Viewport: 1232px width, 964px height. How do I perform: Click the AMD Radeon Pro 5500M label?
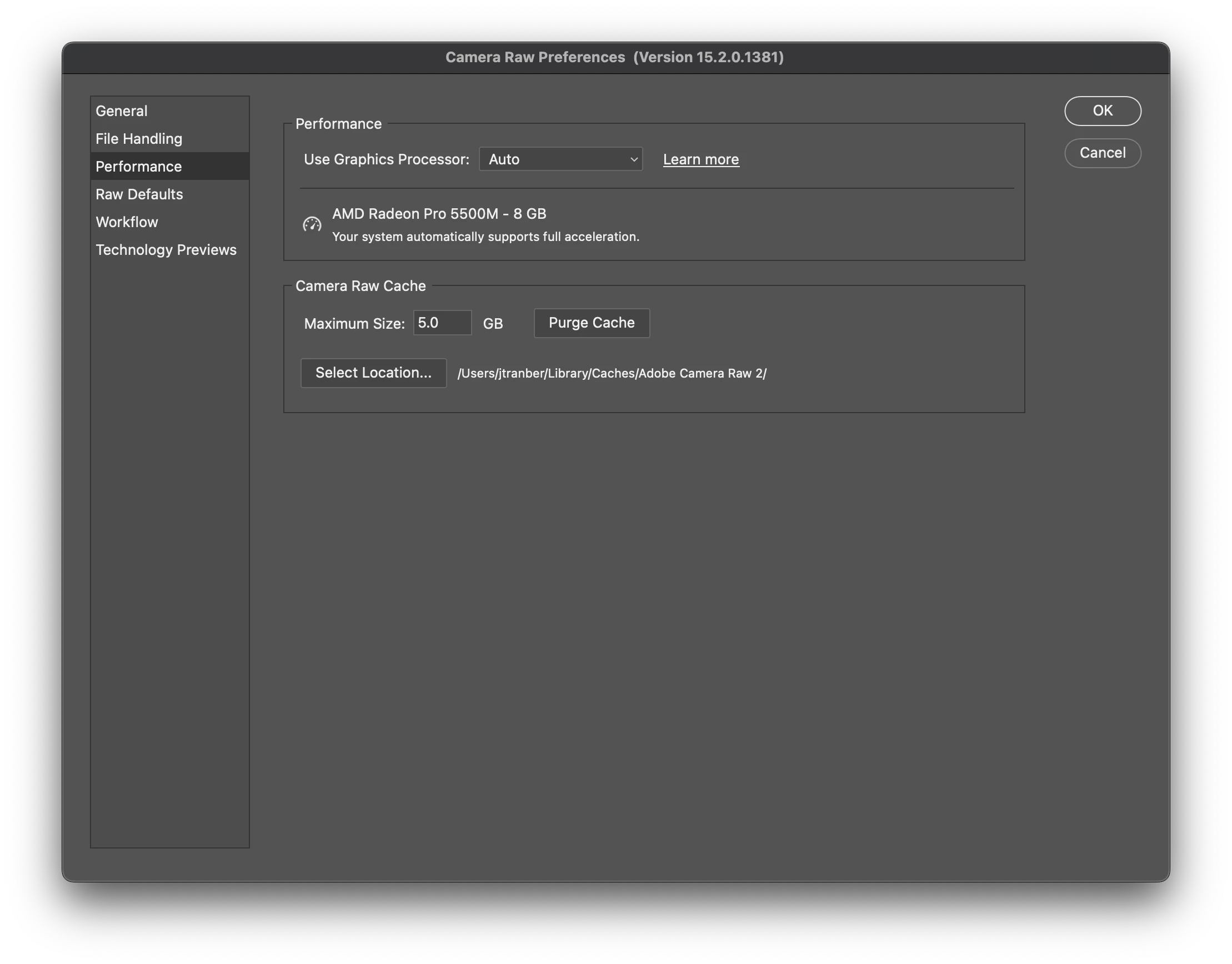coord(439,214)
